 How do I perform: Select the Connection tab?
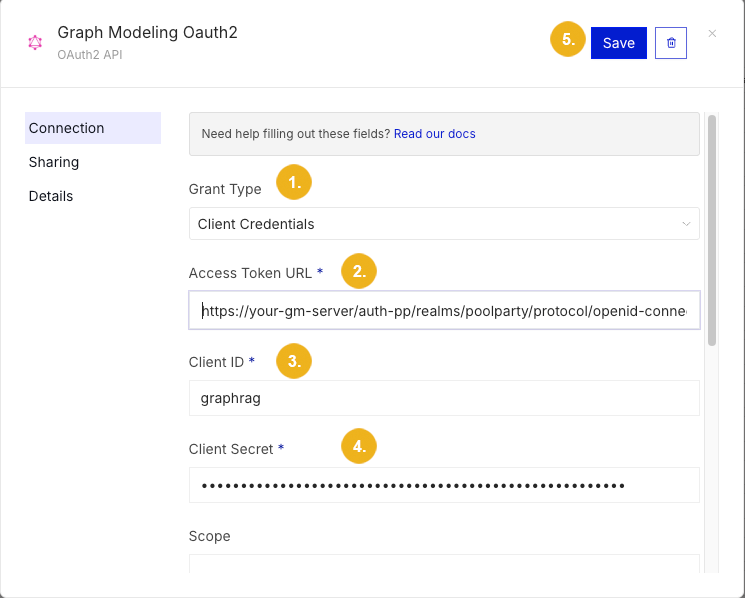(x=93, y=128)
